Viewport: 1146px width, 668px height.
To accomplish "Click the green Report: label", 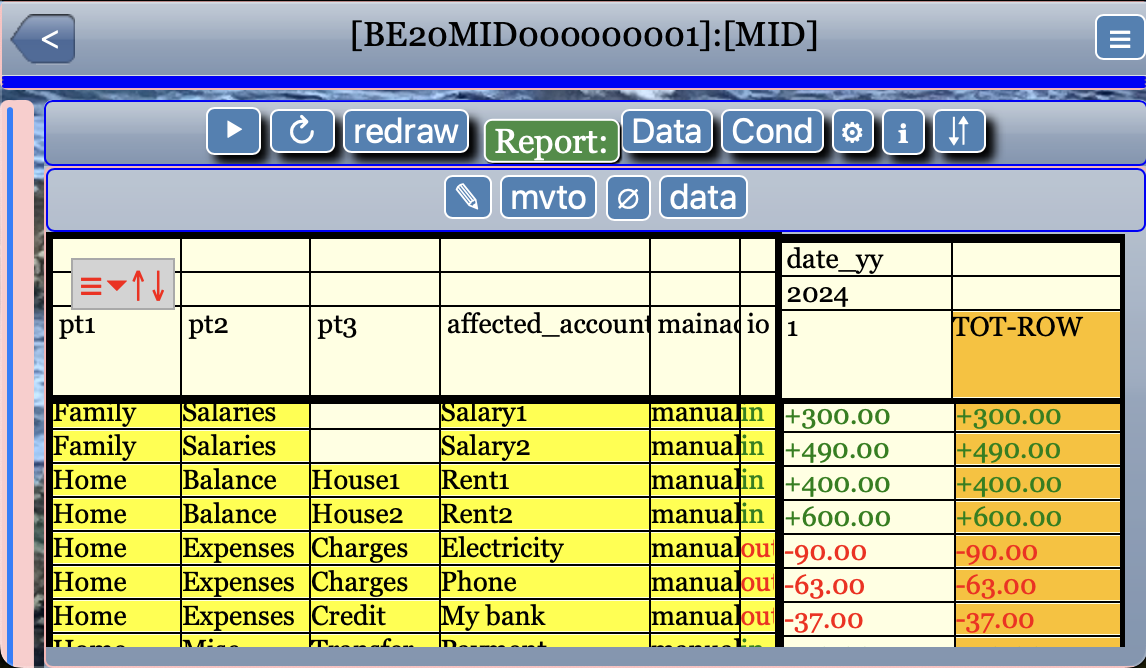I will [551, 142].
